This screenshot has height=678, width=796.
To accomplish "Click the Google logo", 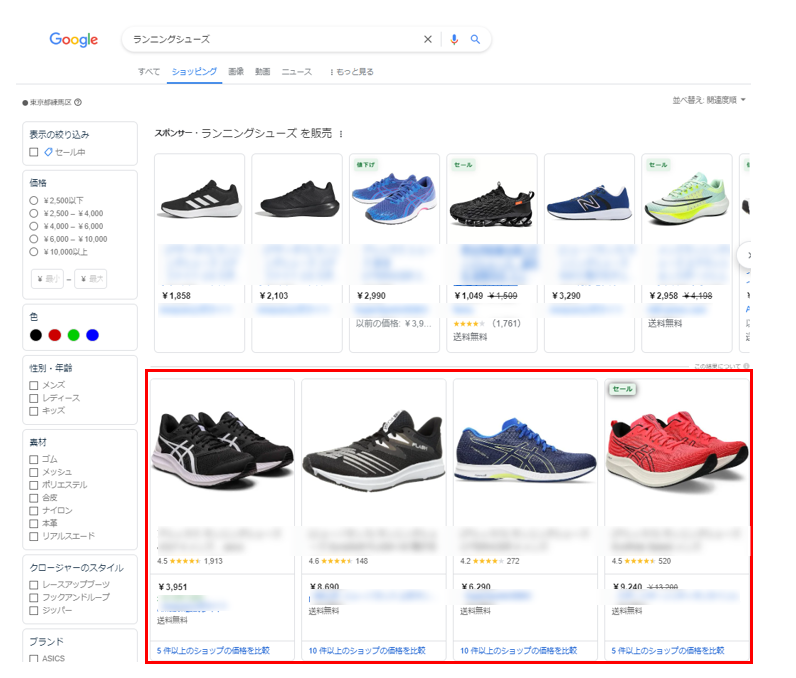I will click(x=74, y=40).
